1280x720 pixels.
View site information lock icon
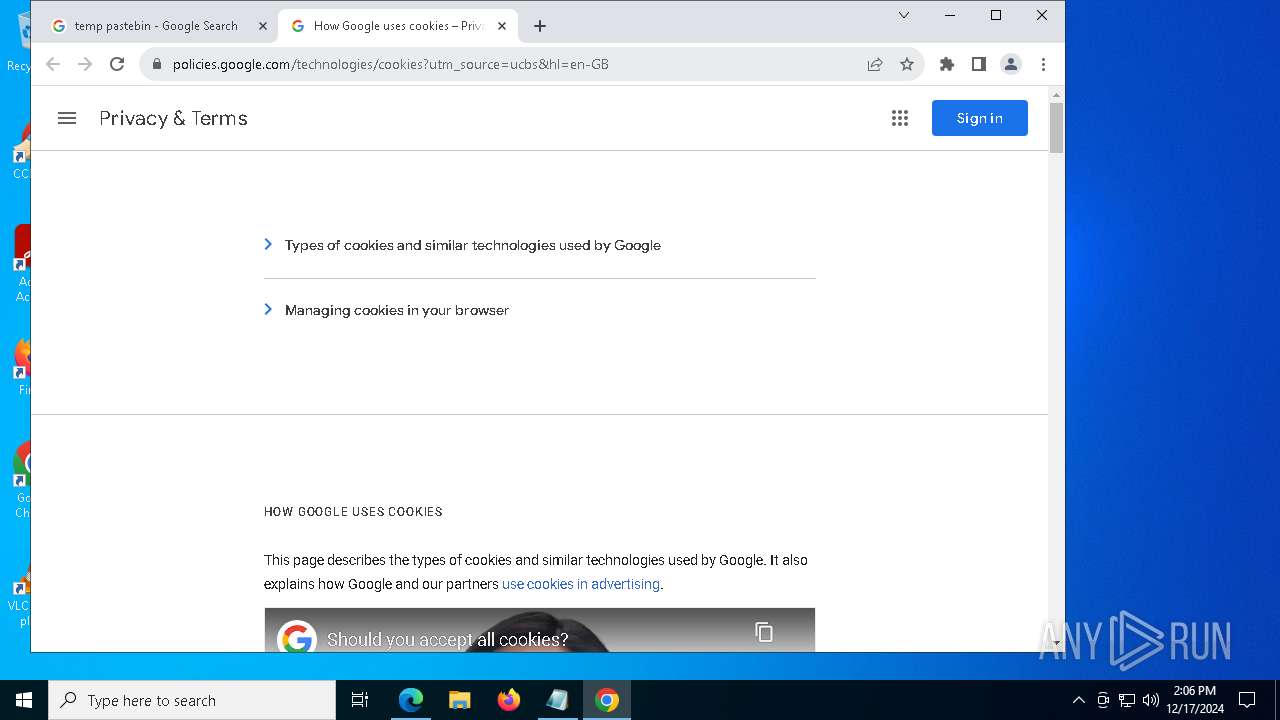click(x=156, y=64)
